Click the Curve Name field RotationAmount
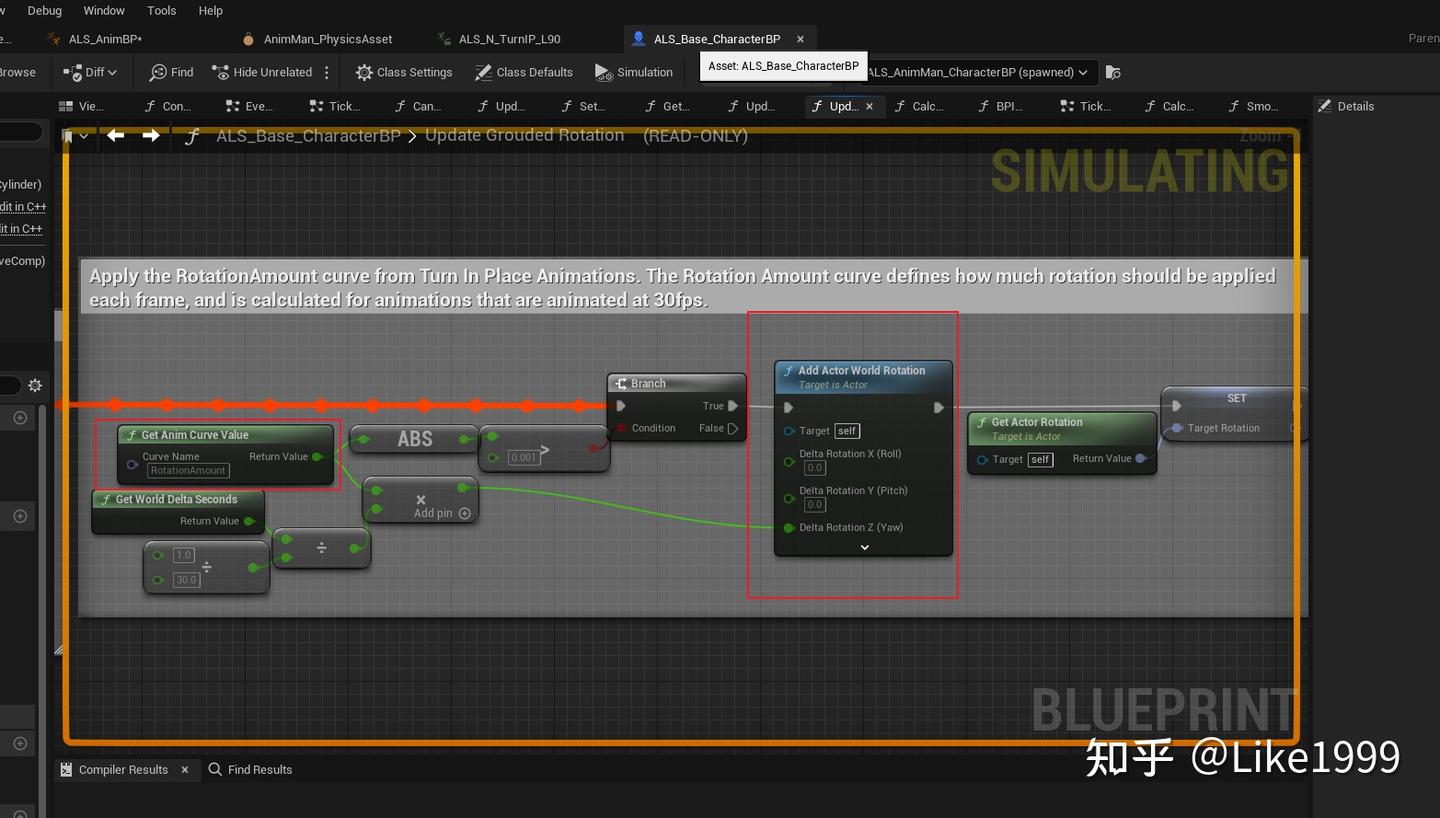 click(188, 470)
